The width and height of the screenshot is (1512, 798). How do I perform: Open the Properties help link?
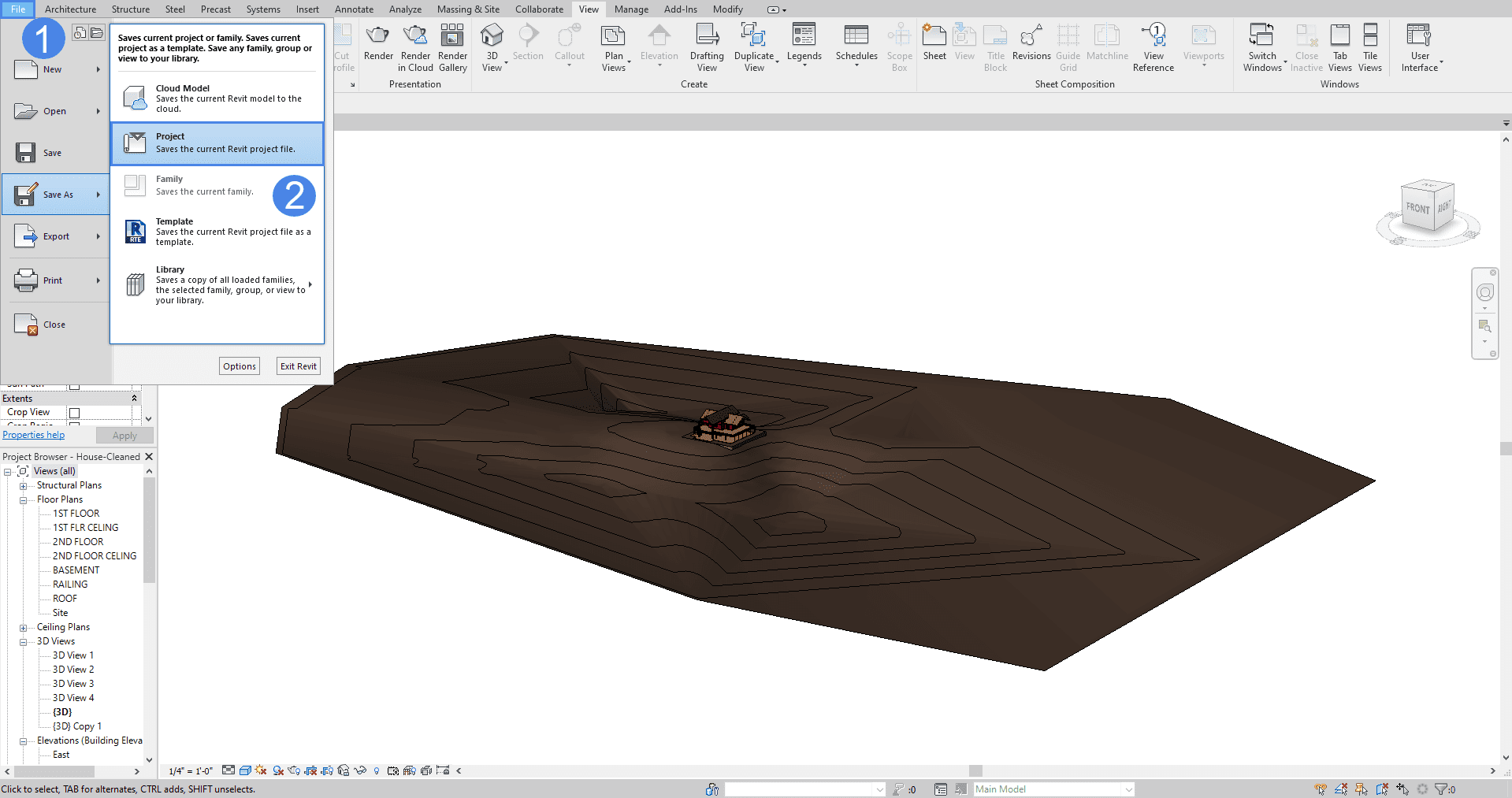(x=34, y=435)
